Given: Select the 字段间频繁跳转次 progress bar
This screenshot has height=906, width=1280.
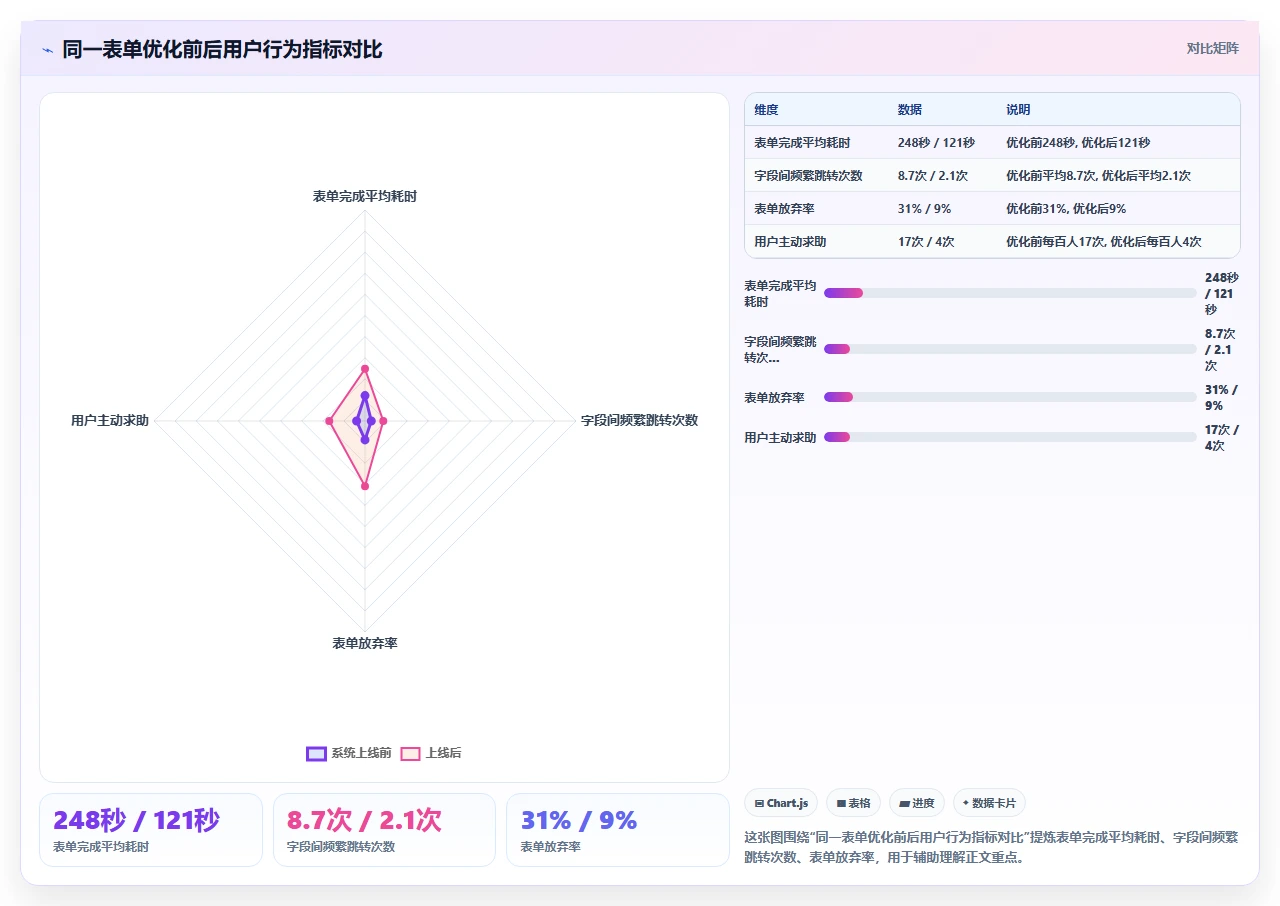Looking at the screenshot, I should pyautogui.click(x=1010, y=349).
